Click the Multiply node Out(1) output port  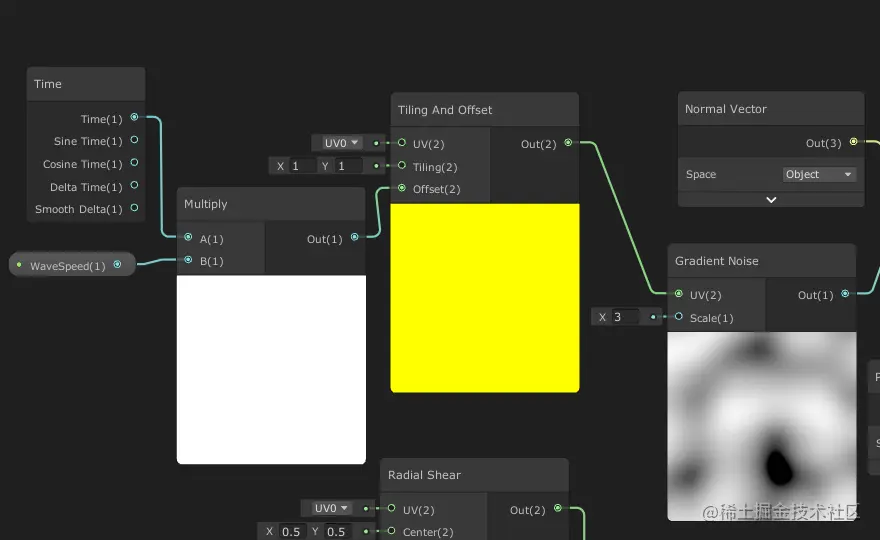(355, 237)
